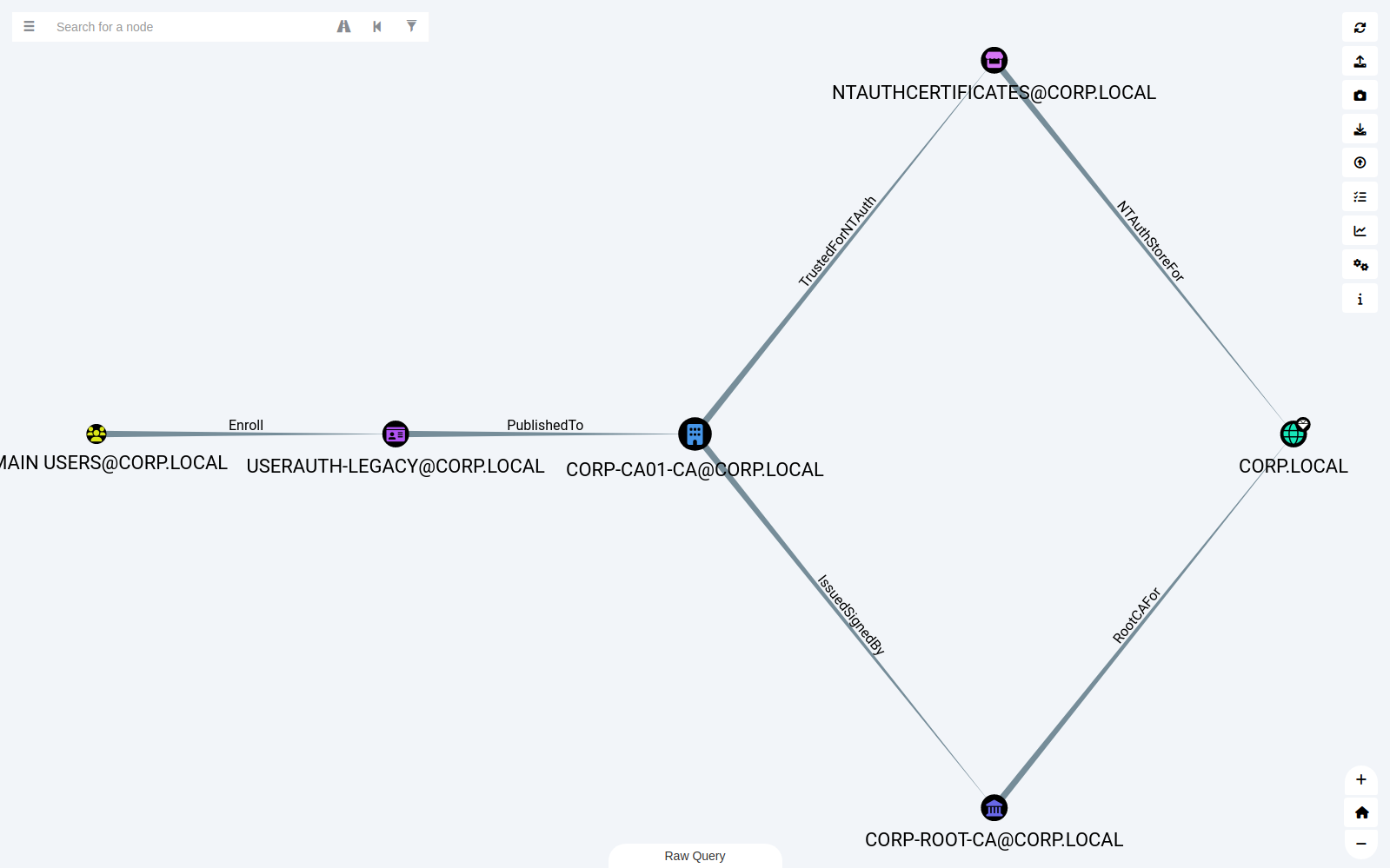Click the Search for a node field
Screen dimensions: 1390x868
tap(187, 27)
